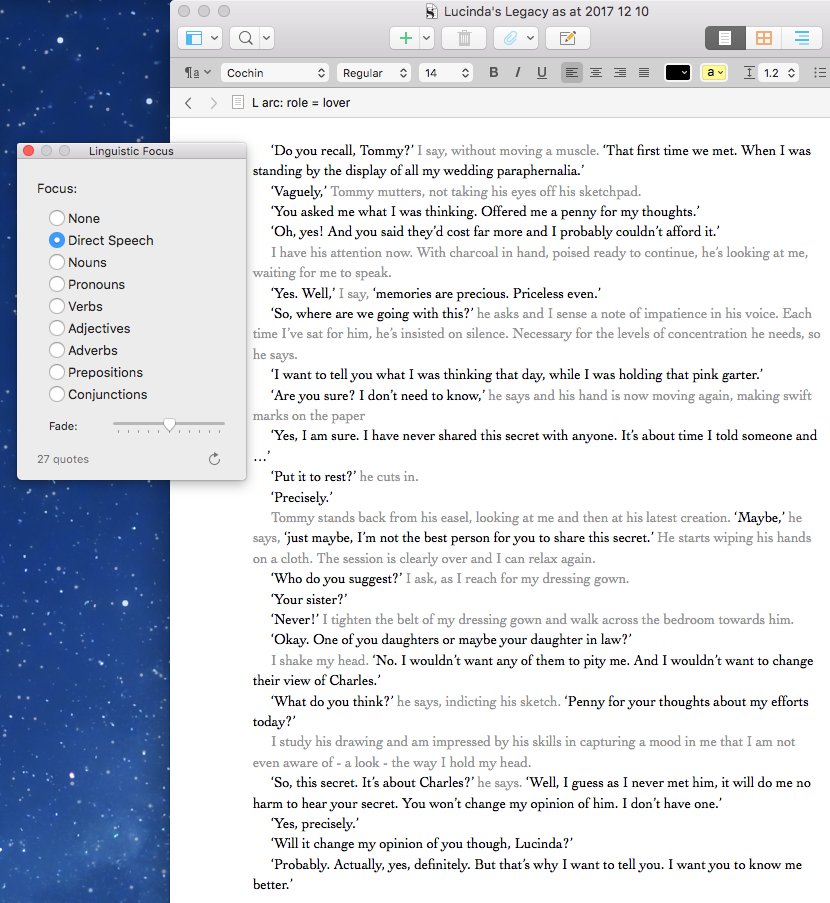Select the Adjectives focus option
This screenshot has height=903, width=830.
(56, 328)
